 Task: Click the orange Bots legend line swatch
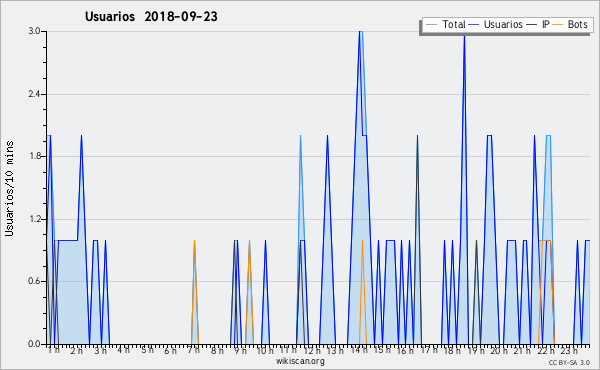(x=558, y=25)
